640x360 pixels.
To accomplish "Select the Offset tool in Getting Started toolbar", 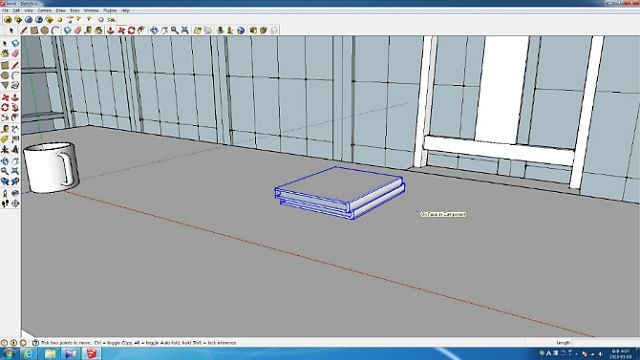I will coord(142,30).
